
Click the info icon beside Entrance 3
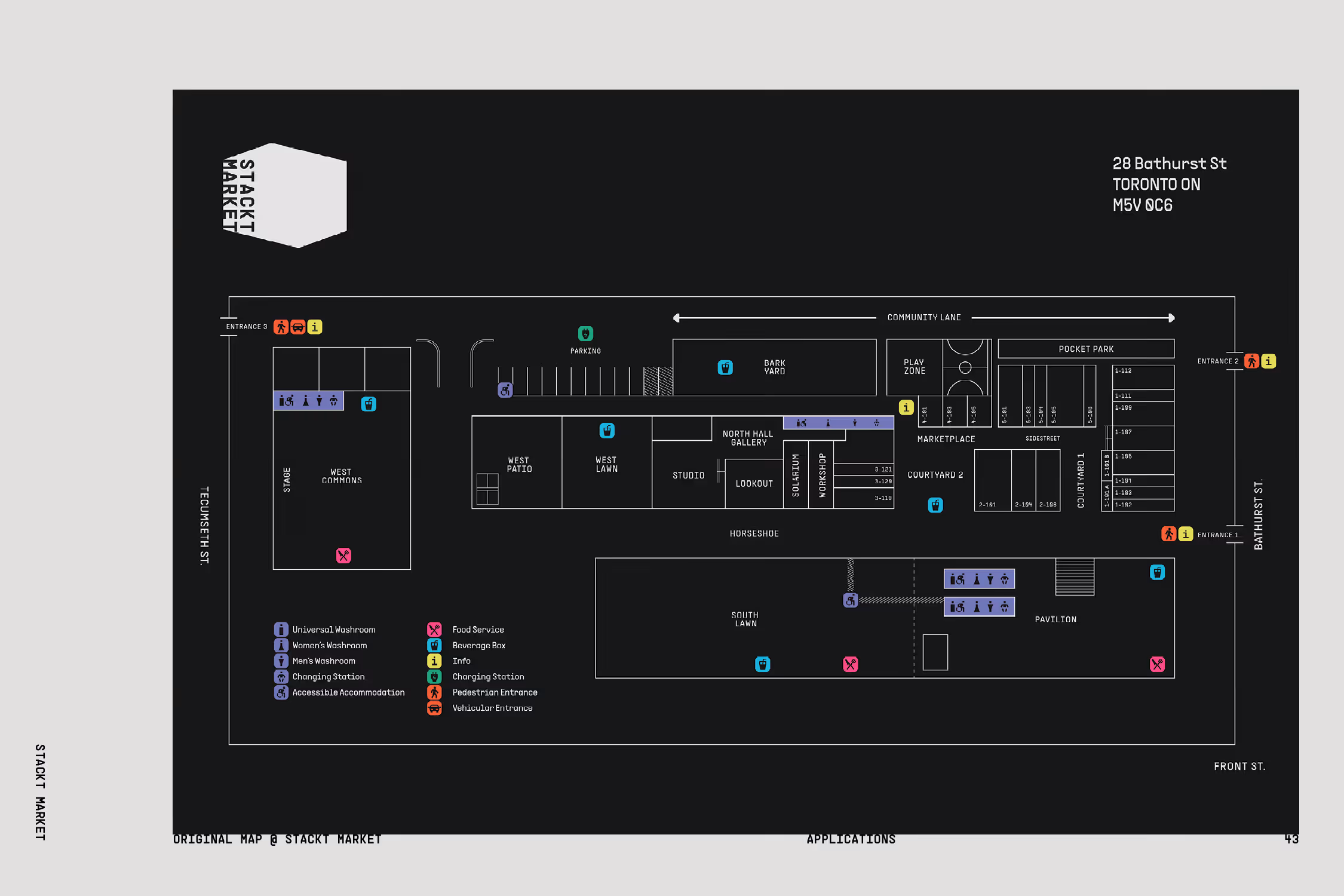pyautogui.click(x=315, y=327)
